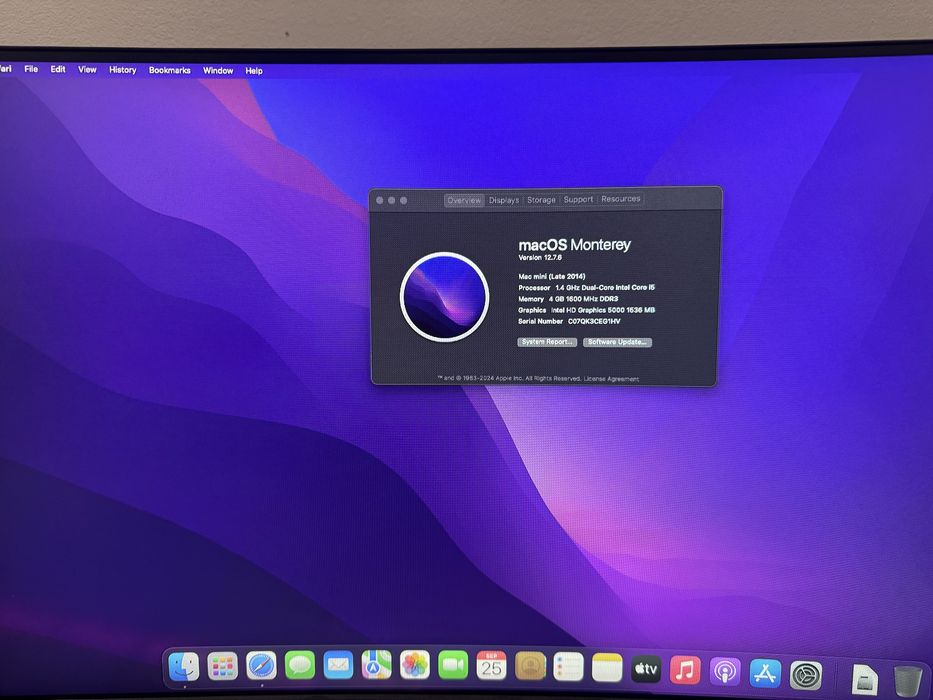This screenshot has height=700, width=933.
Task: Open Launchpad from the Dock
Action: 223,666
